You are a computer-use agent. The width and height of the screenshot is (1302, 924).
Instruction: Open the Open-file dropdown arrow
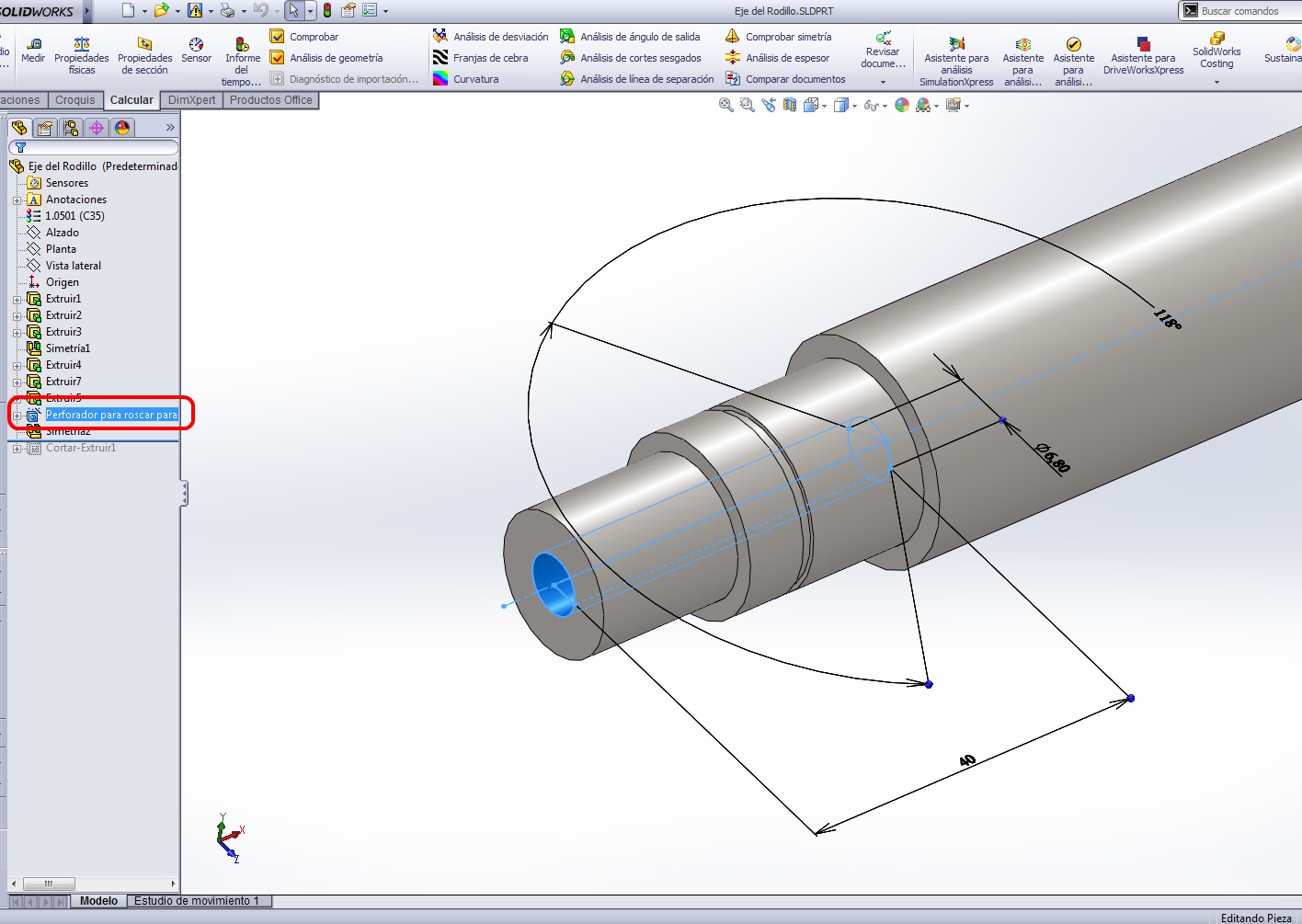pyautogui.click(x=177, y=11)
